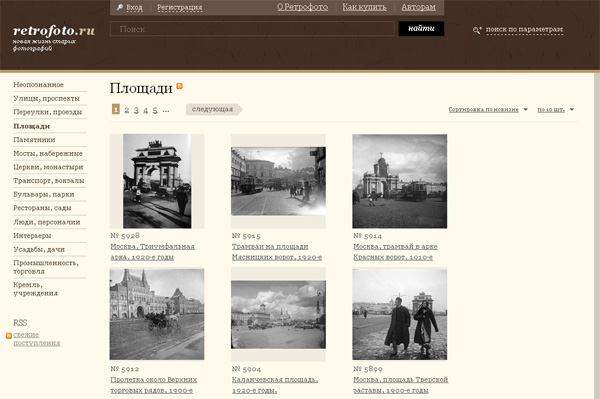Select the Мосты, набережные category

pos(48,153)
